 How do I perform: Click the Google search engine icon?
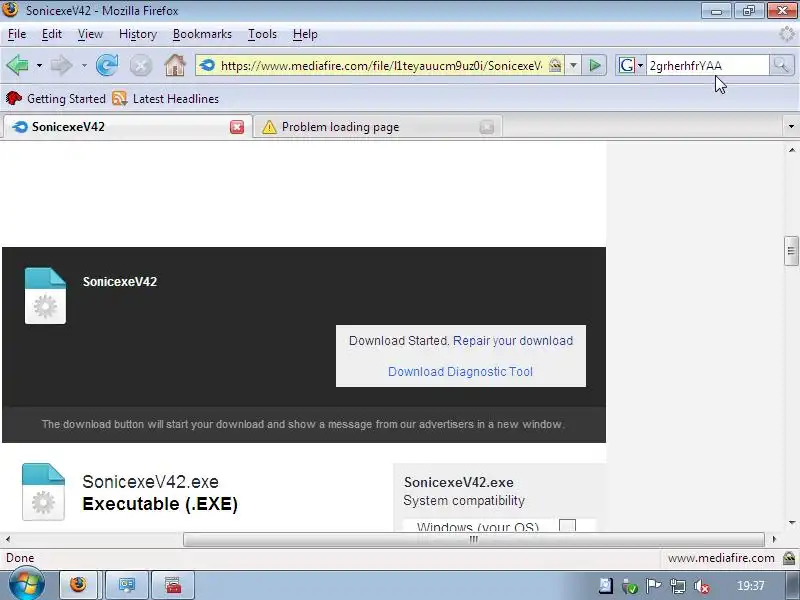click(x=627, y=65)
